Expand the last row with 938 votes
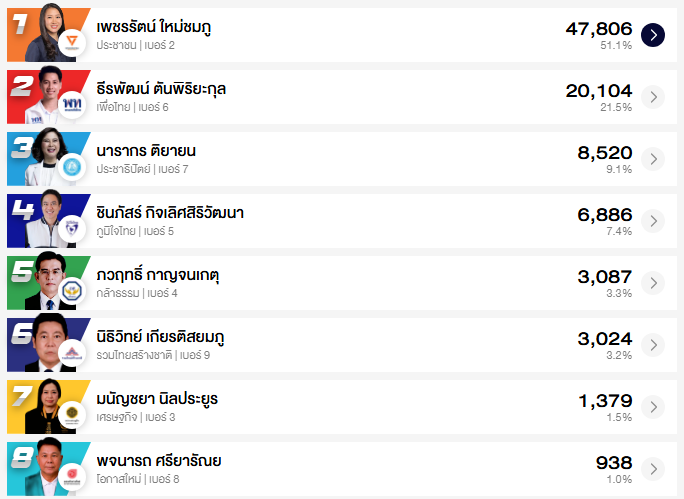 pyautogui.click(x=652, y=469)
